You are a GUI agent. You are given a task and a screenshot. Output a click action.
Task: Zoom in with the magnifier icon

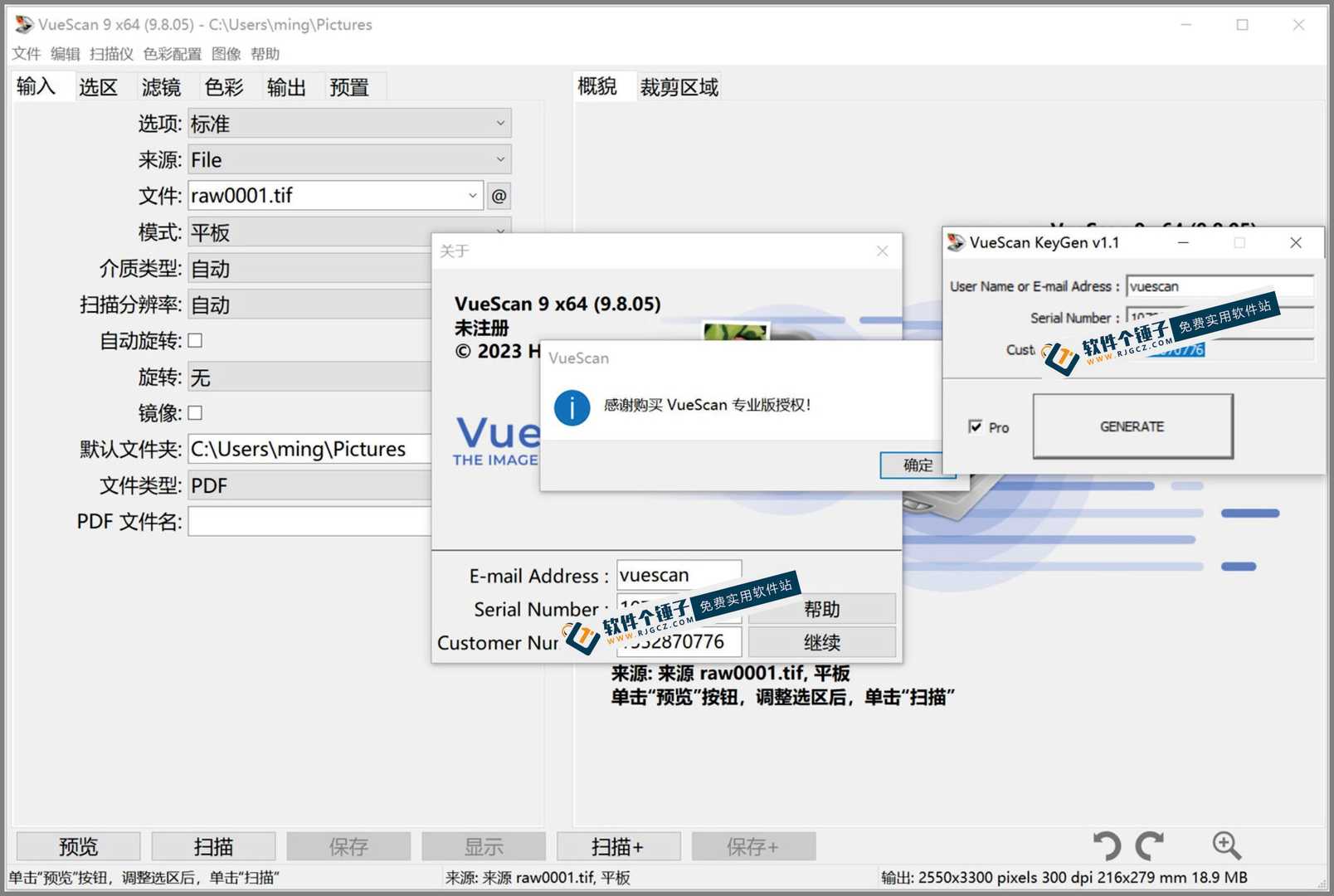pos(1226,845)
